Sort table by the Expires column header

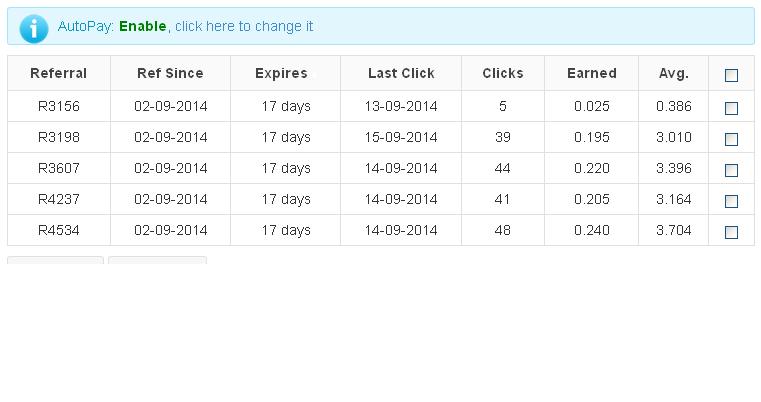[281, 73]
